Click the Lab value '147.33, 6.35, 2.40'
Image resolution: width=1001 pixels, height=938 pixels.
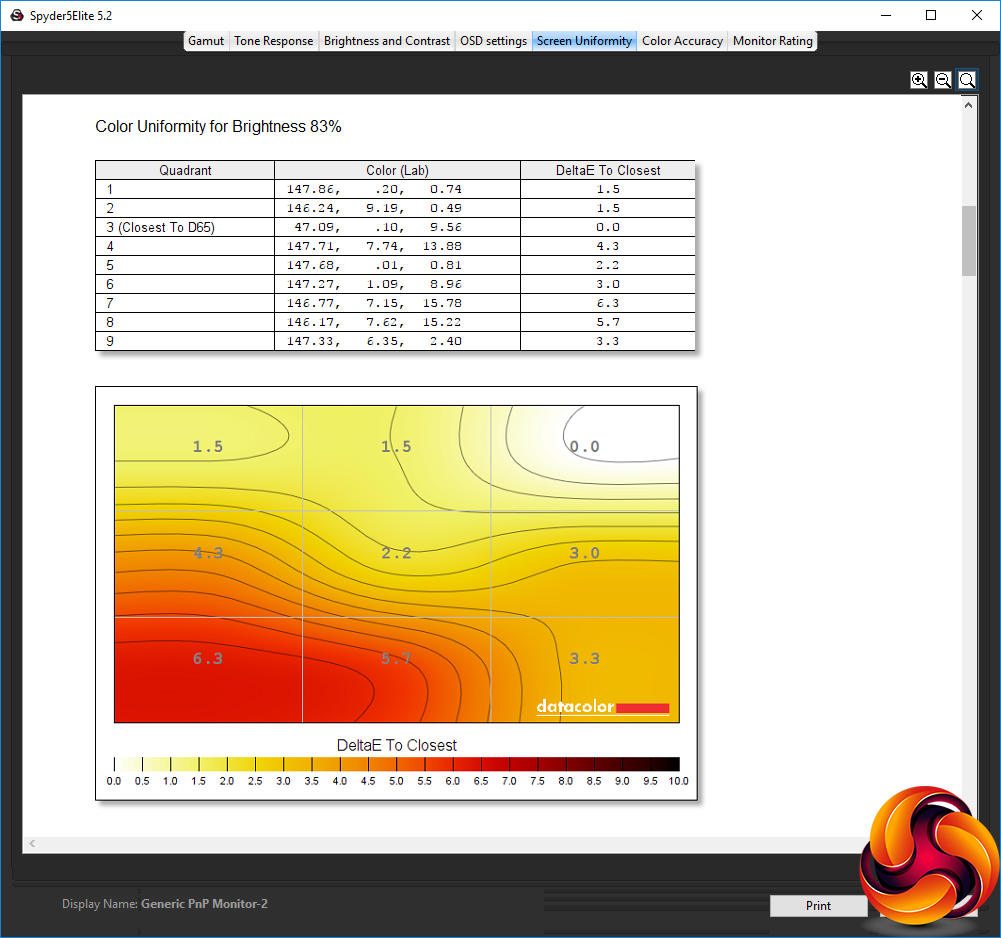(374, 341)
